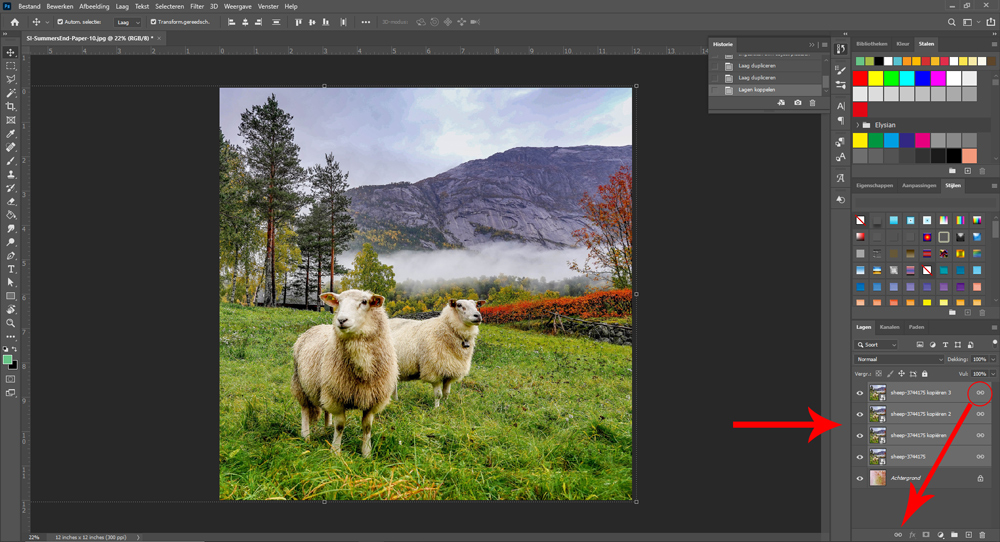Screen dimensions: 1000x542
Task: Open the Soort layer filter dropdown
Action: click(x=876, y=345)
